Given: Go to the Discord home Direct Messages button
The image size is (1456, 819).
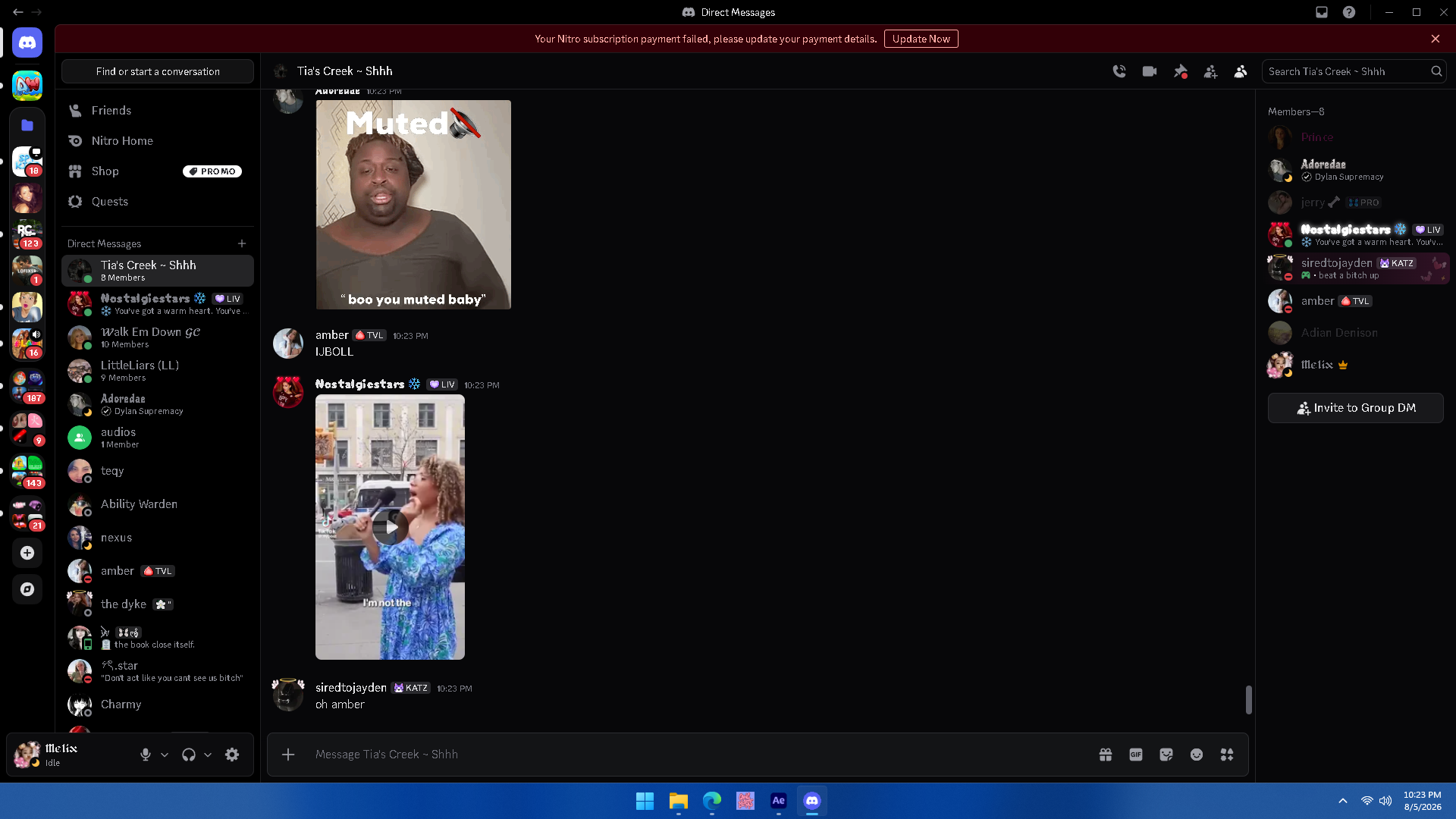Looking at the screenshot, I should point(27,42).
